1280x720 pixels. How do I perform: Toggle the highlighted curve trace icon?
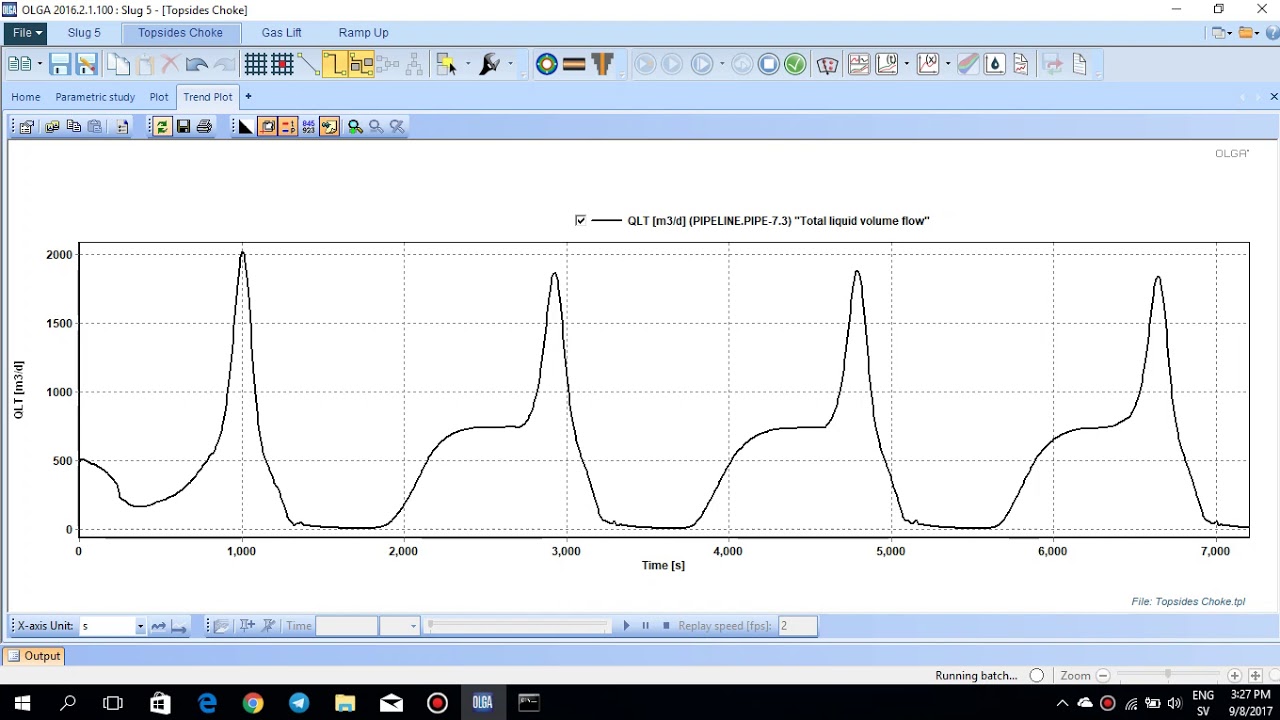pyautogui.click(x=329, y=127)
